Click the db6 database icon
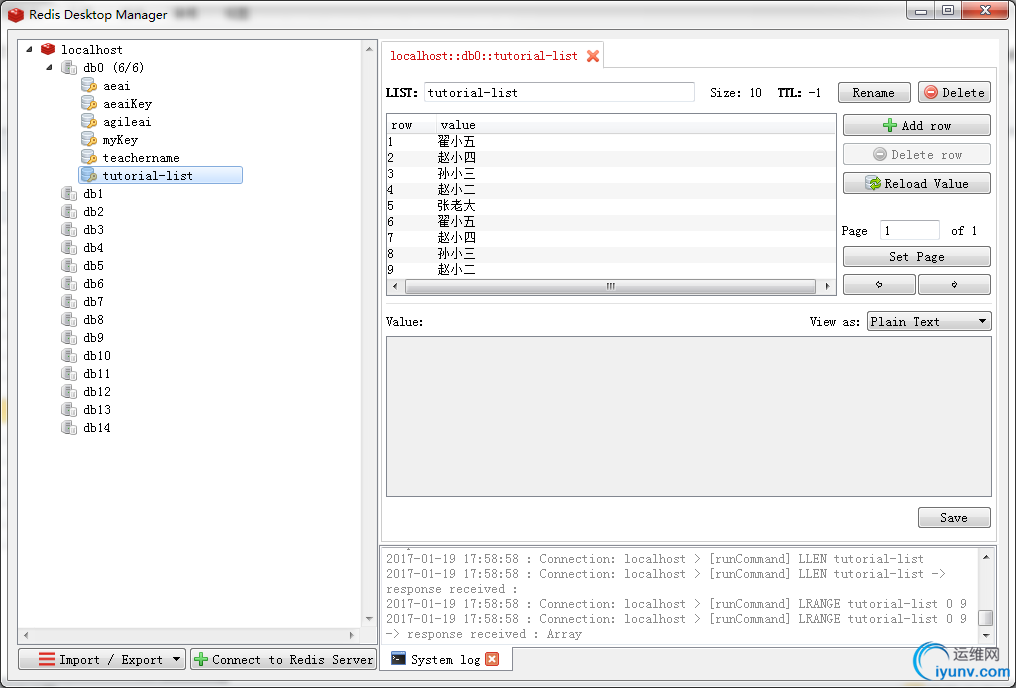 pyautogui.click(x=69, y=284)
